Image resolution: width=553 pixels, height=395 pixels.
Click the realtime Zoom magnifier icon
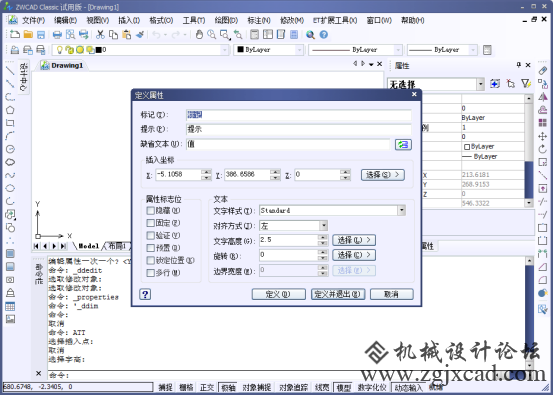pyautogui.click(x=212, y=35)
